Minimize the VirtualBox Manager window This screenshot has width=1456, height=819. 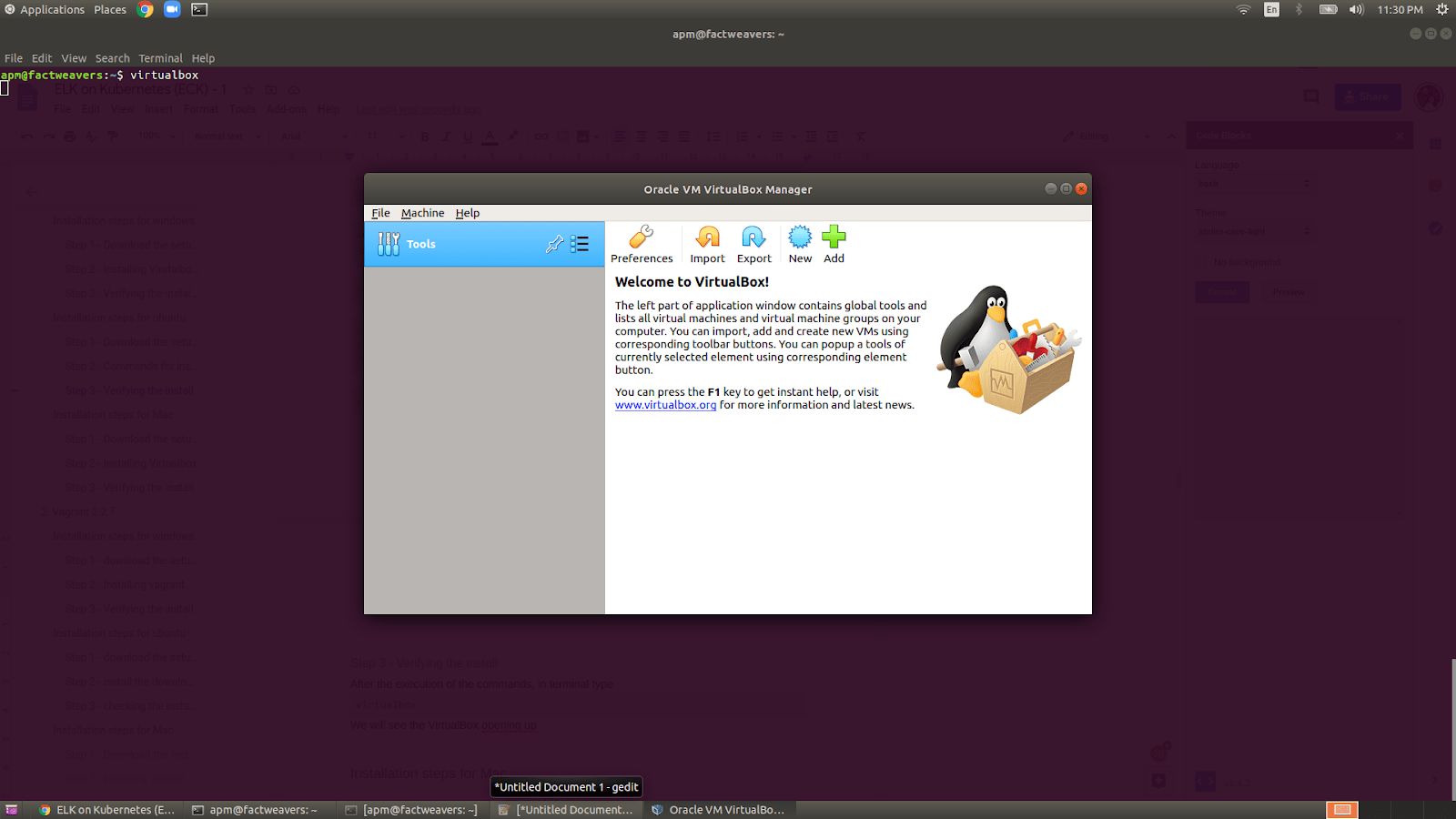point(1051,188)
